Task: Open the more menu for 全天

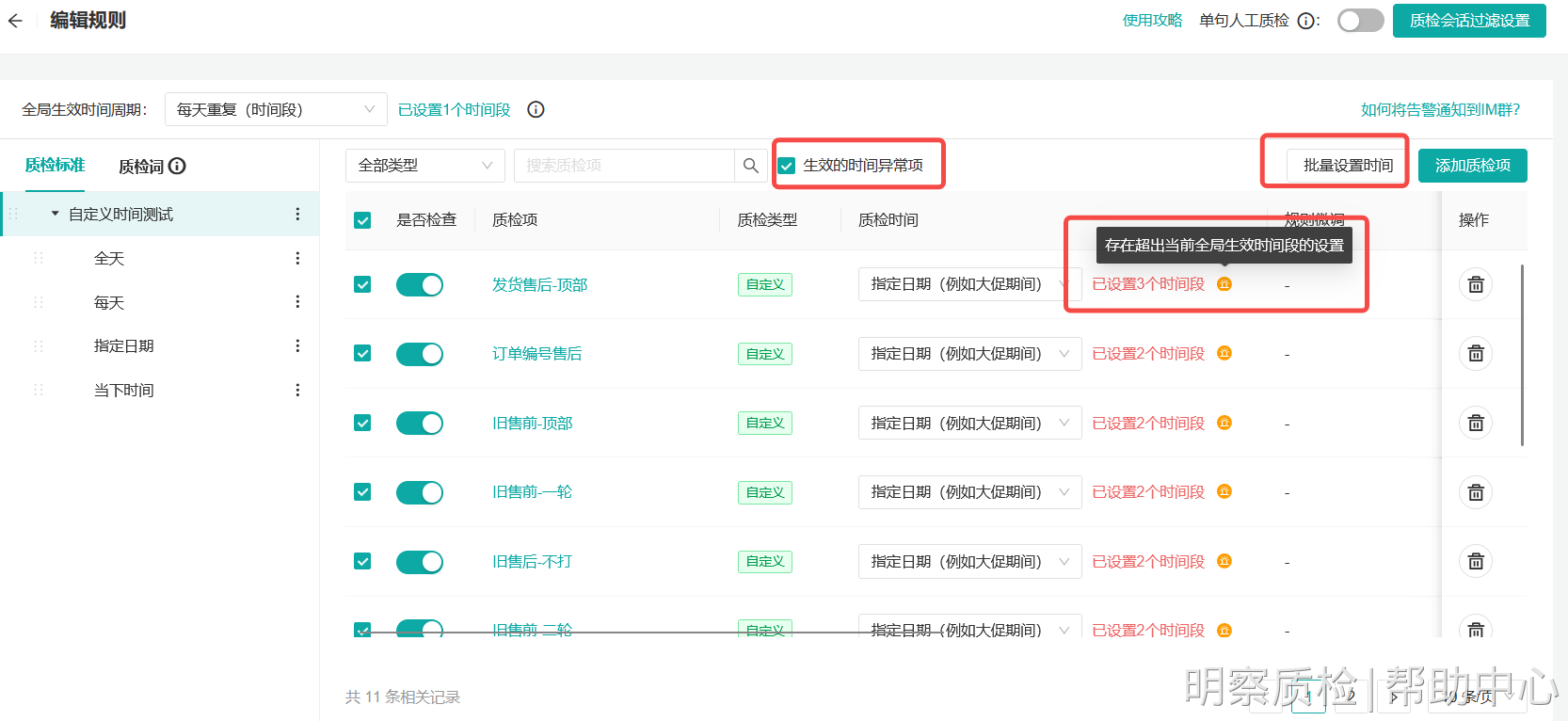Action: pyautogui.click(x=297, y=258)
